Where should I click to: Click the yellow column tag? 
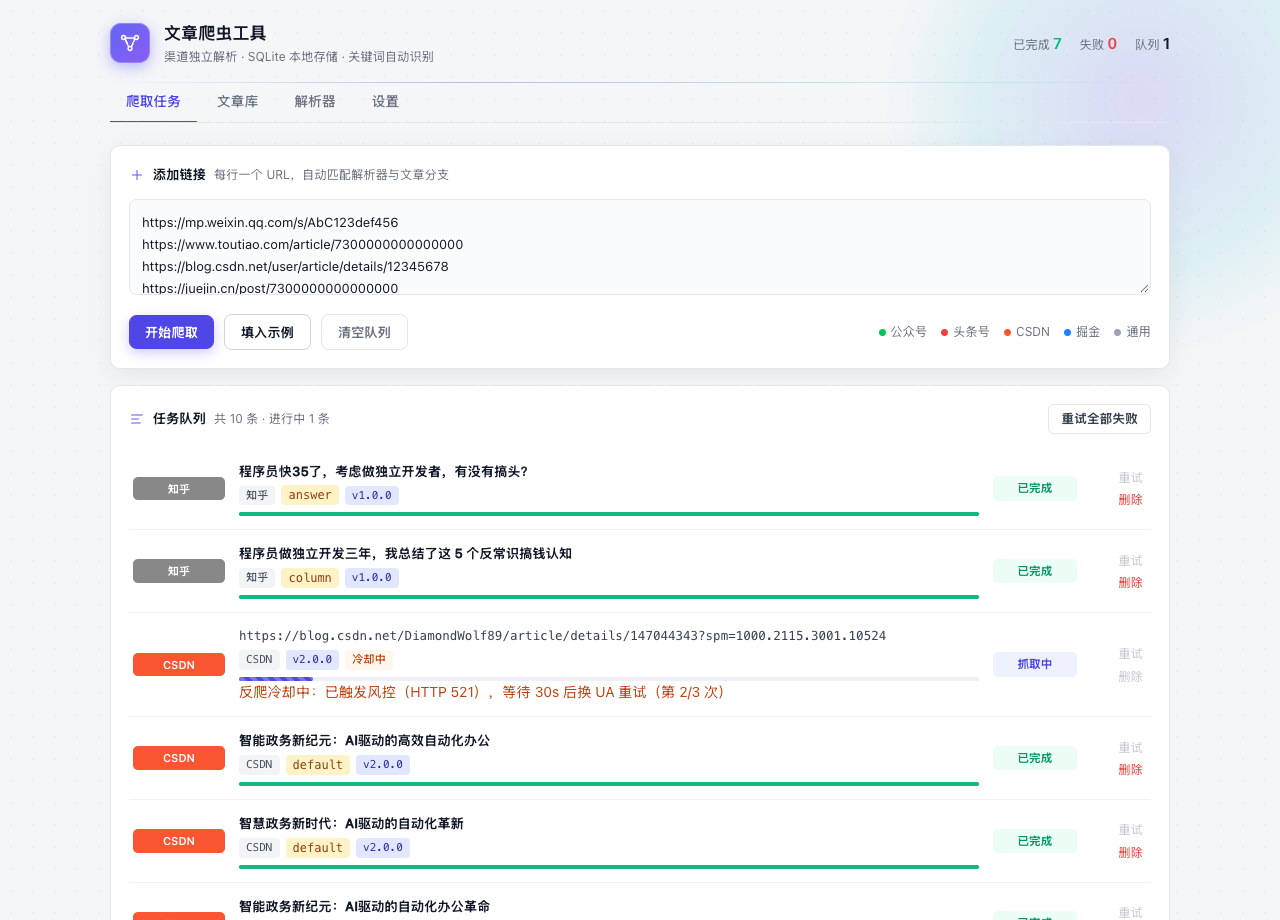(x=310, y=578)
